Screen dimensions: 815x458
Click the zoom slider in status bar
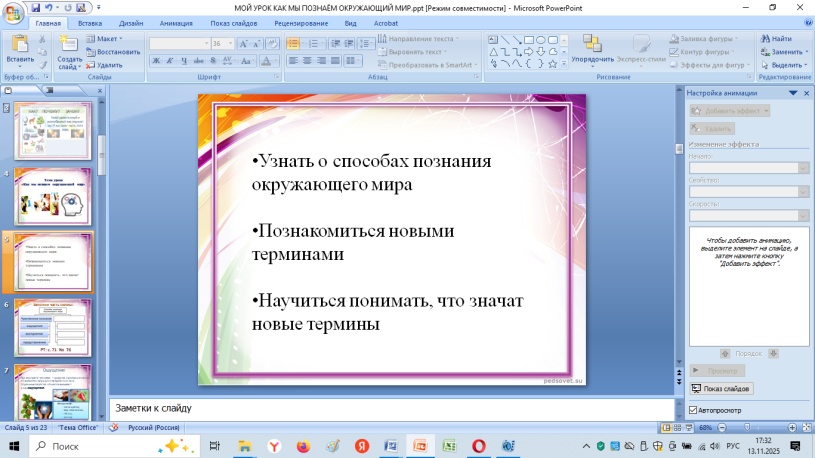[x=748, y=428]
